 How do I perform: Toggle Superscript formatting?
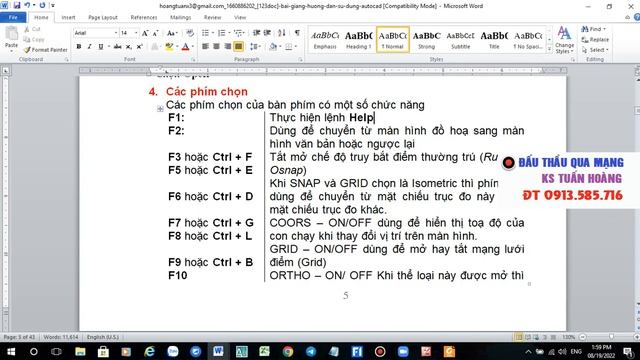[139, 47]
